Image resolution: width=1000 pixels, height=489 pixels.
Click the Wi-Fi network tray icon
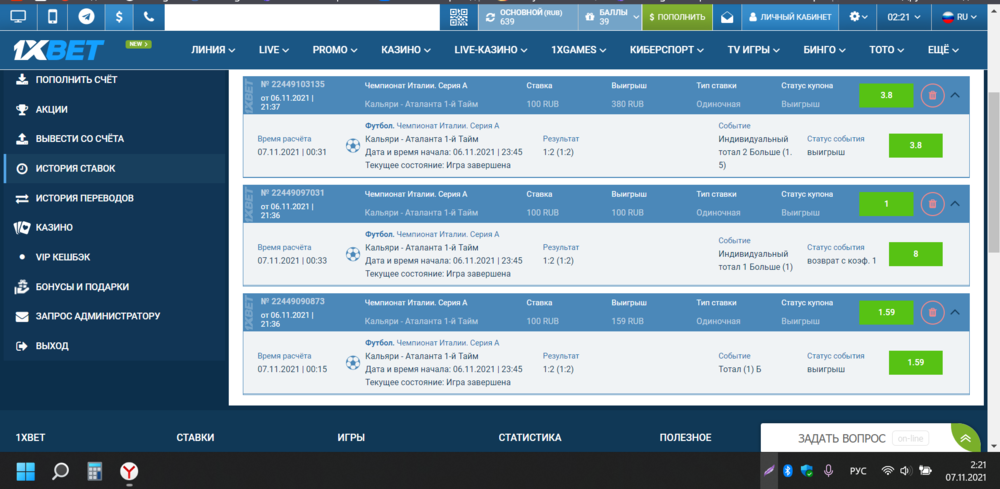tap(887, 471)
